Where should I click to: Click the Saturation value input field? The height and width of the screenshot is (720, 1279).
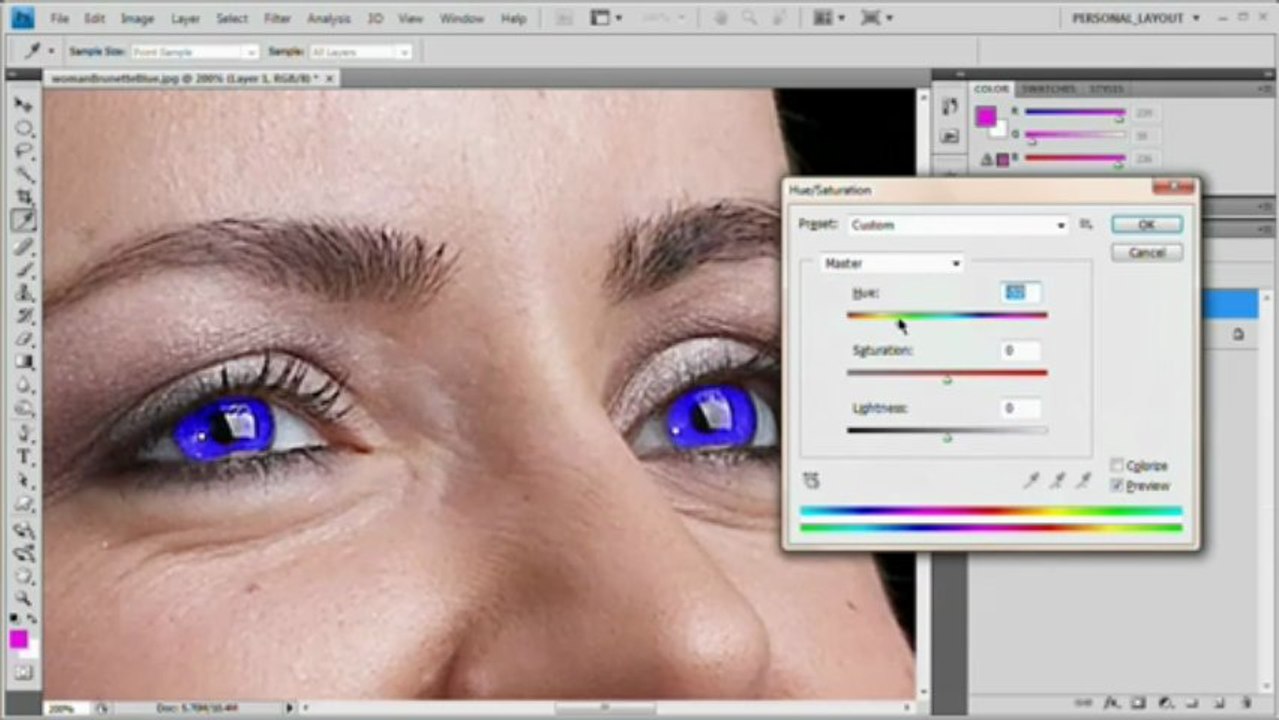[x=1021, y=350]
